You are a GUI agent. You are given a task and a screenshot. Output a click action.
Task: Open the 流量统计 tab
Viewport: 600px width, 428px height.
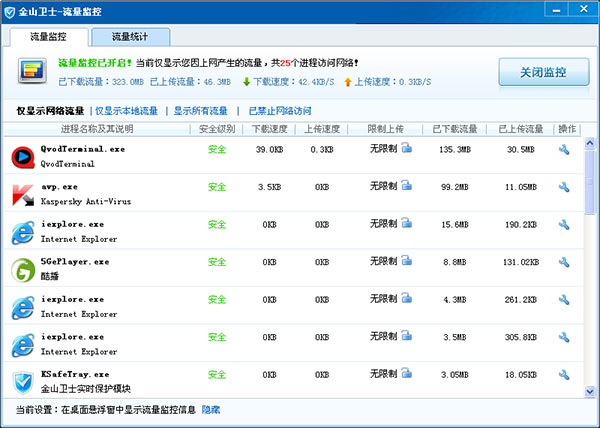(x=130, y=37)
